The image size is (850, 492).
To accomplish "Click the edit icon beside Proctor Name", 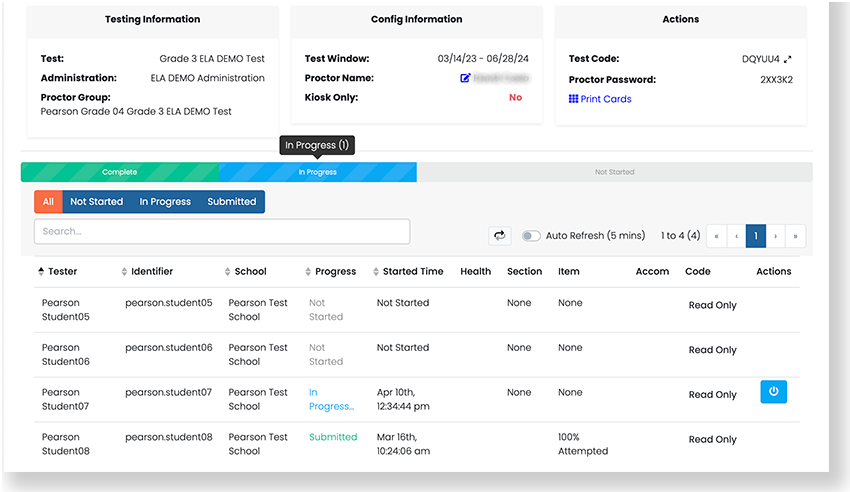I will (465, 78).
